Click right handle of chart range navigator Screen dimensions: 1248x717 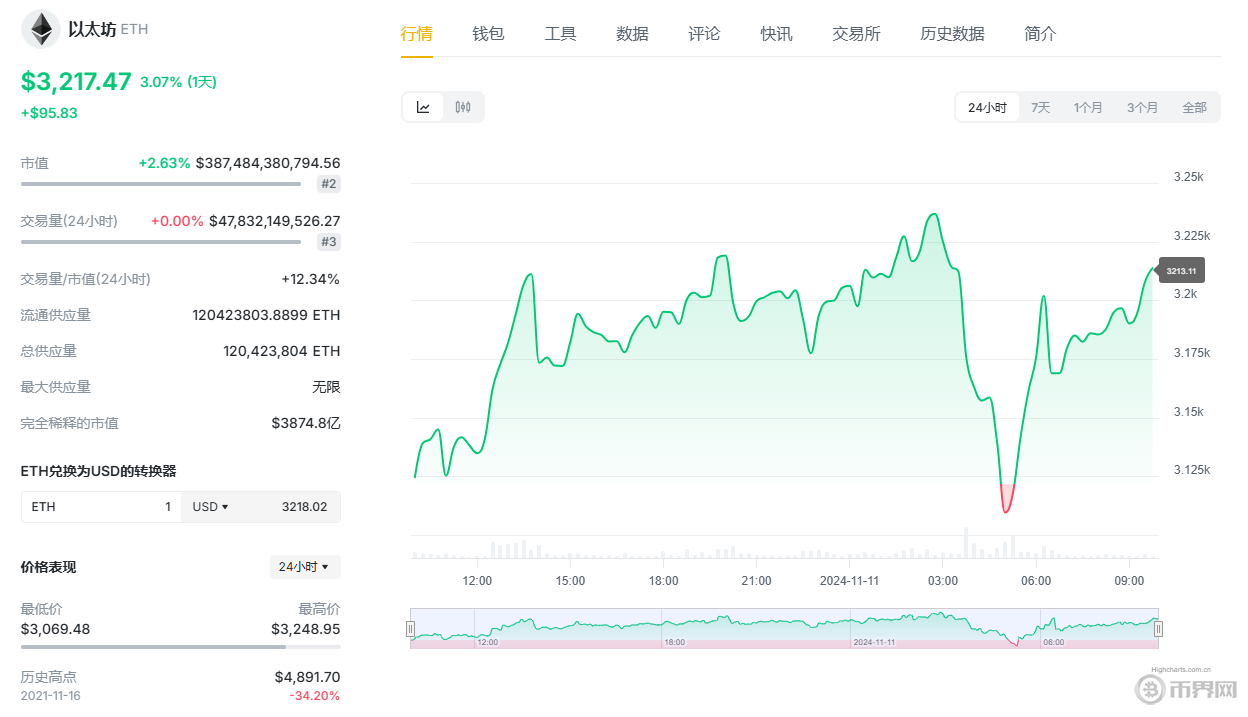(x=1159, y=629)
